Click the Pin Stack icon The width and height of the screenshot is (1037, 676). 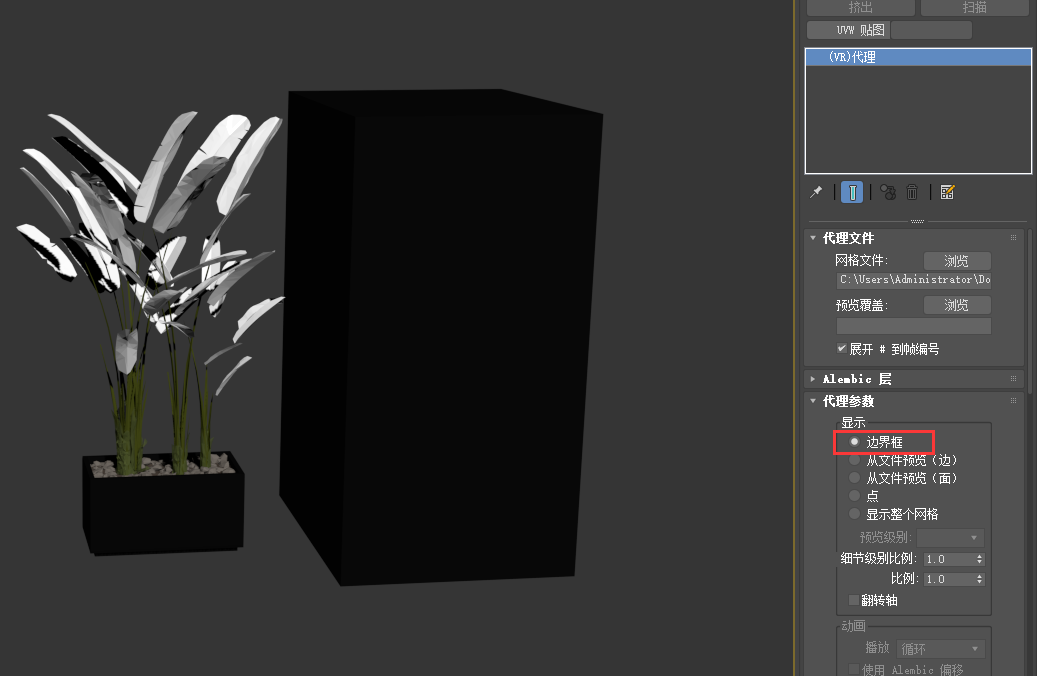816,192
